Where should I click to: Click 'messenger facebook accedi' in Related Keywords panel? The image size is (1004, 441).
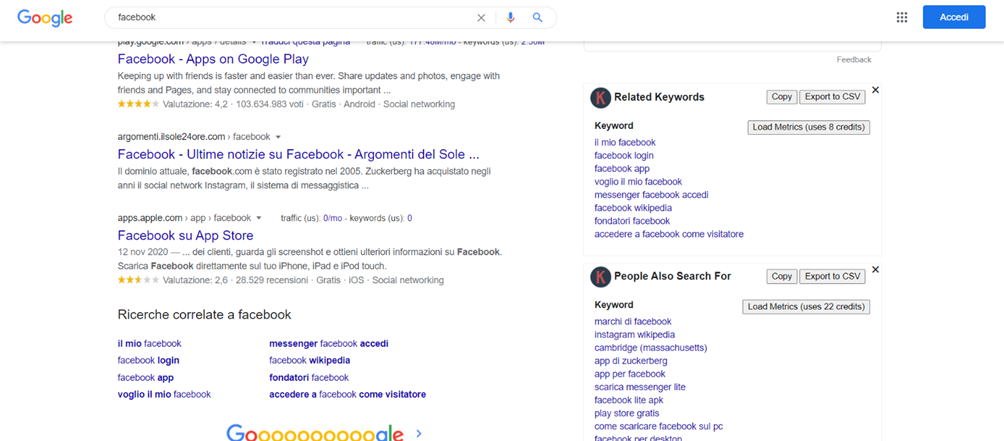(x=651, y=195)
